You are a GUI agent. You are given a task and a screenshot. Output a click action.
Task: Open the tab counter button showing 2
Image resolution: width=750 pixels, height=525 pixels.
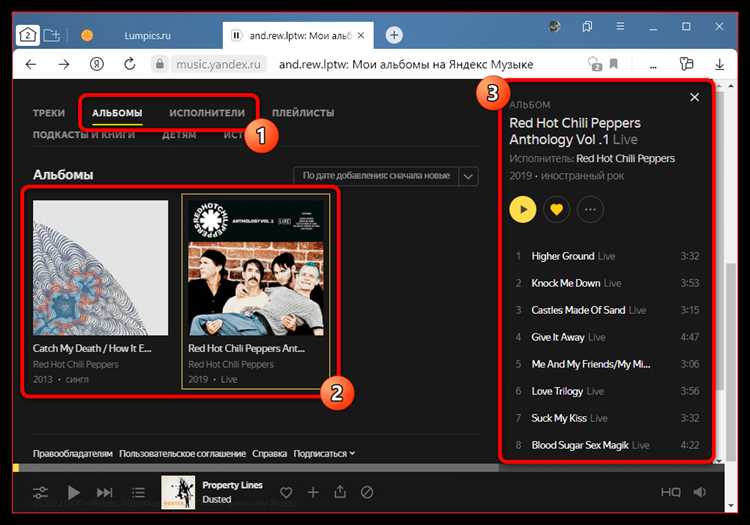(27, 35)
